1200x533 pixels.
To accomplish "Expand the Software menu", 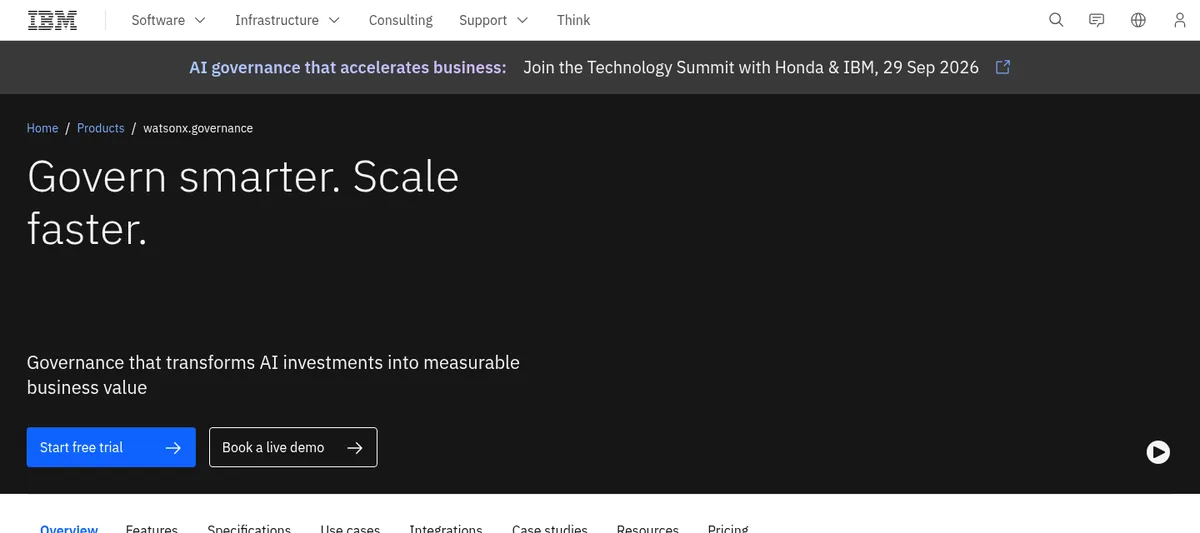I will click(x=168, y=20).
